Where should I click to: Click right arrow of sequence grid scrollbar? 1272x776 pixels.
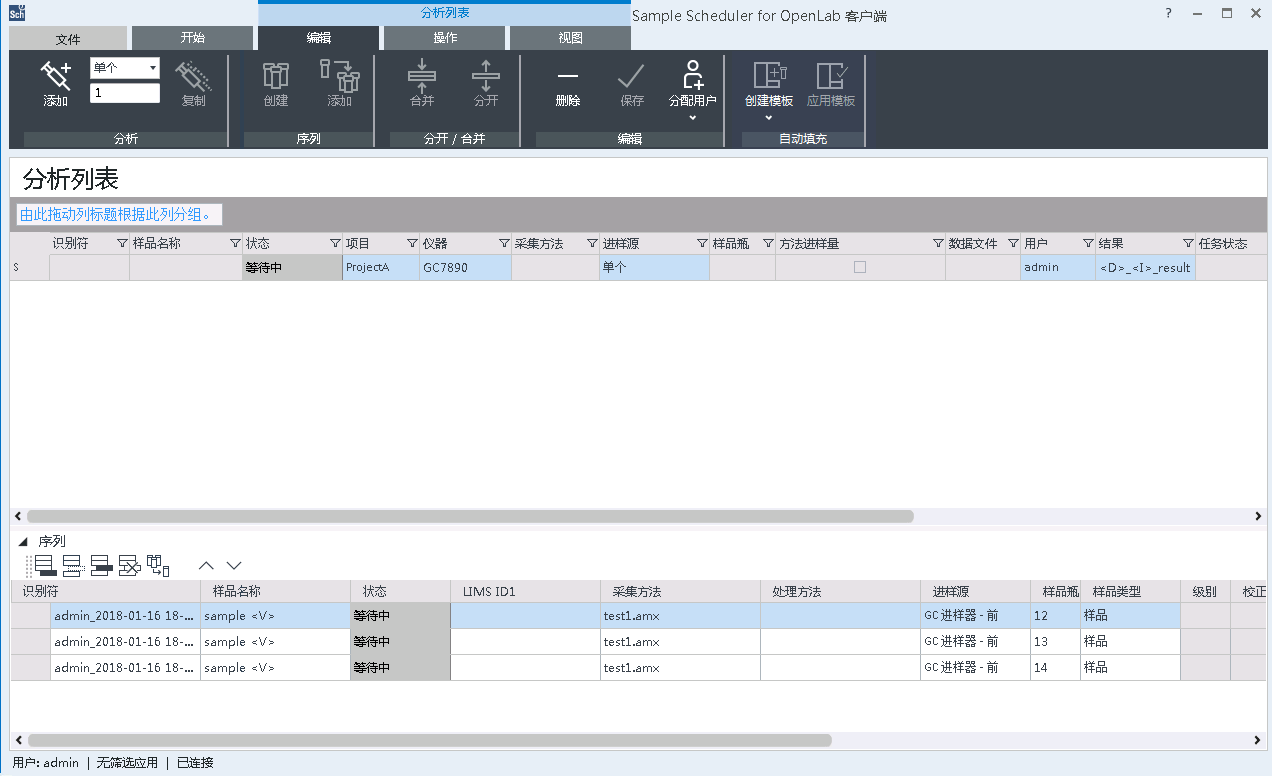1258,741
